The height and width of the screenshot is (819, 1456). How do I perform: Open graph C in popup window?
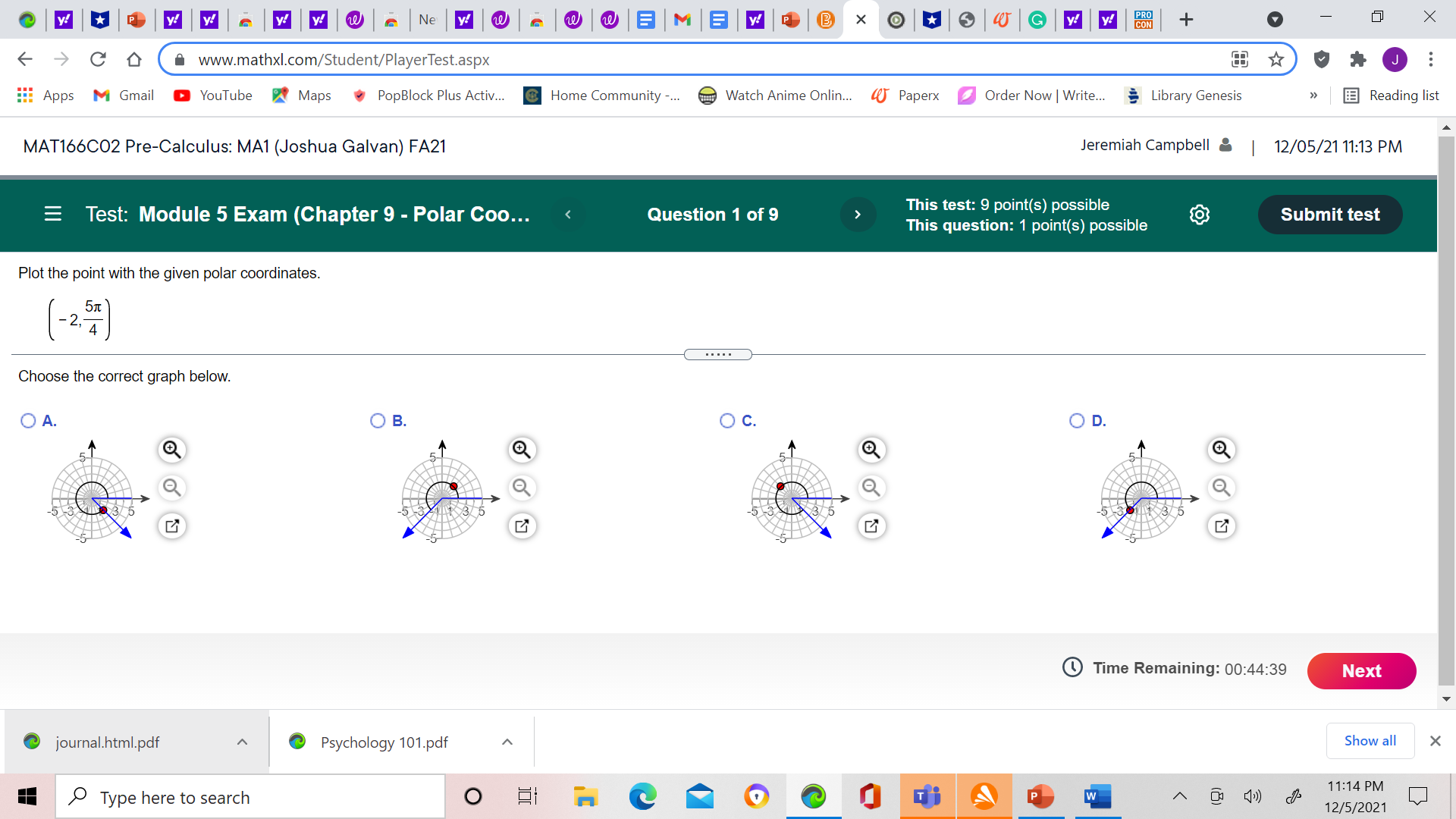(871, 526)
